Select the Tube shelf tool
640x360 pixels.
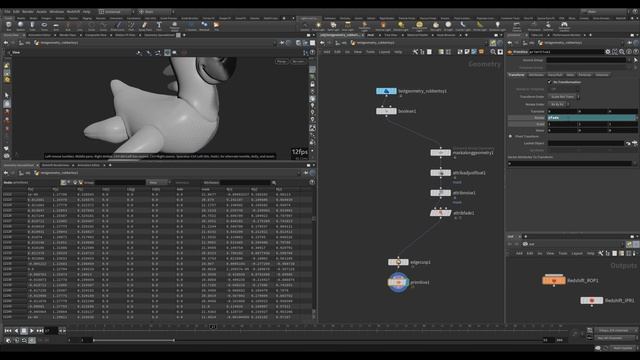click(32, 26)
